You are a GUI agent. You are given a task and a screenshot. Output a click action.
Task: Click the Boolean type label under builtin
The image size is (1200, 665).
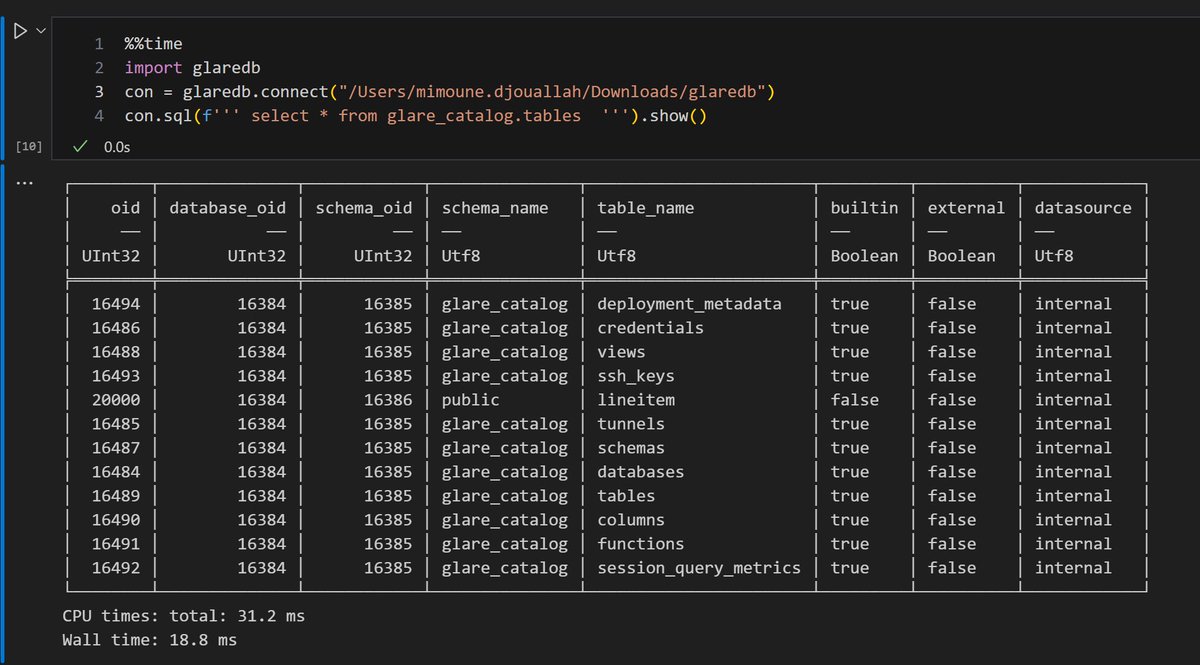click(864, 256)
